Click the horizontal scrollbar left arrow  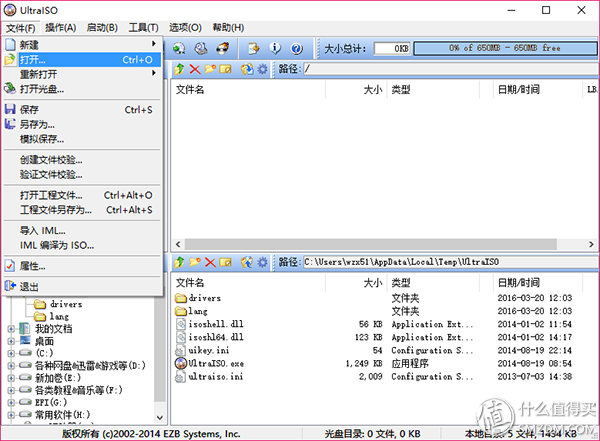click(x=178, y=244)
